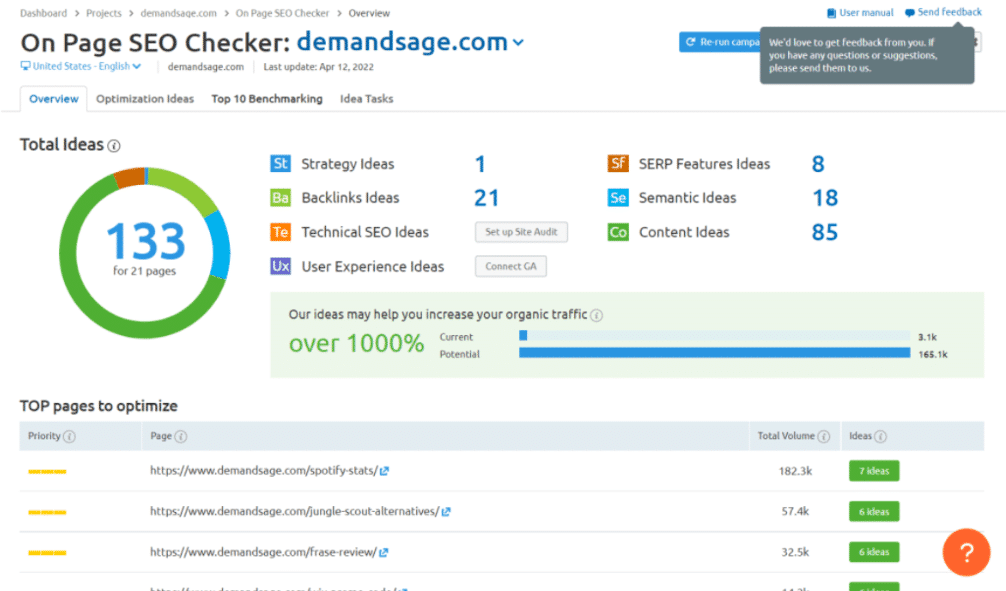Open 6 ideas for jungle-scout-alternatives page
Image resolution: width=1006 pixels, height=591 pixels.
point(874,511)
